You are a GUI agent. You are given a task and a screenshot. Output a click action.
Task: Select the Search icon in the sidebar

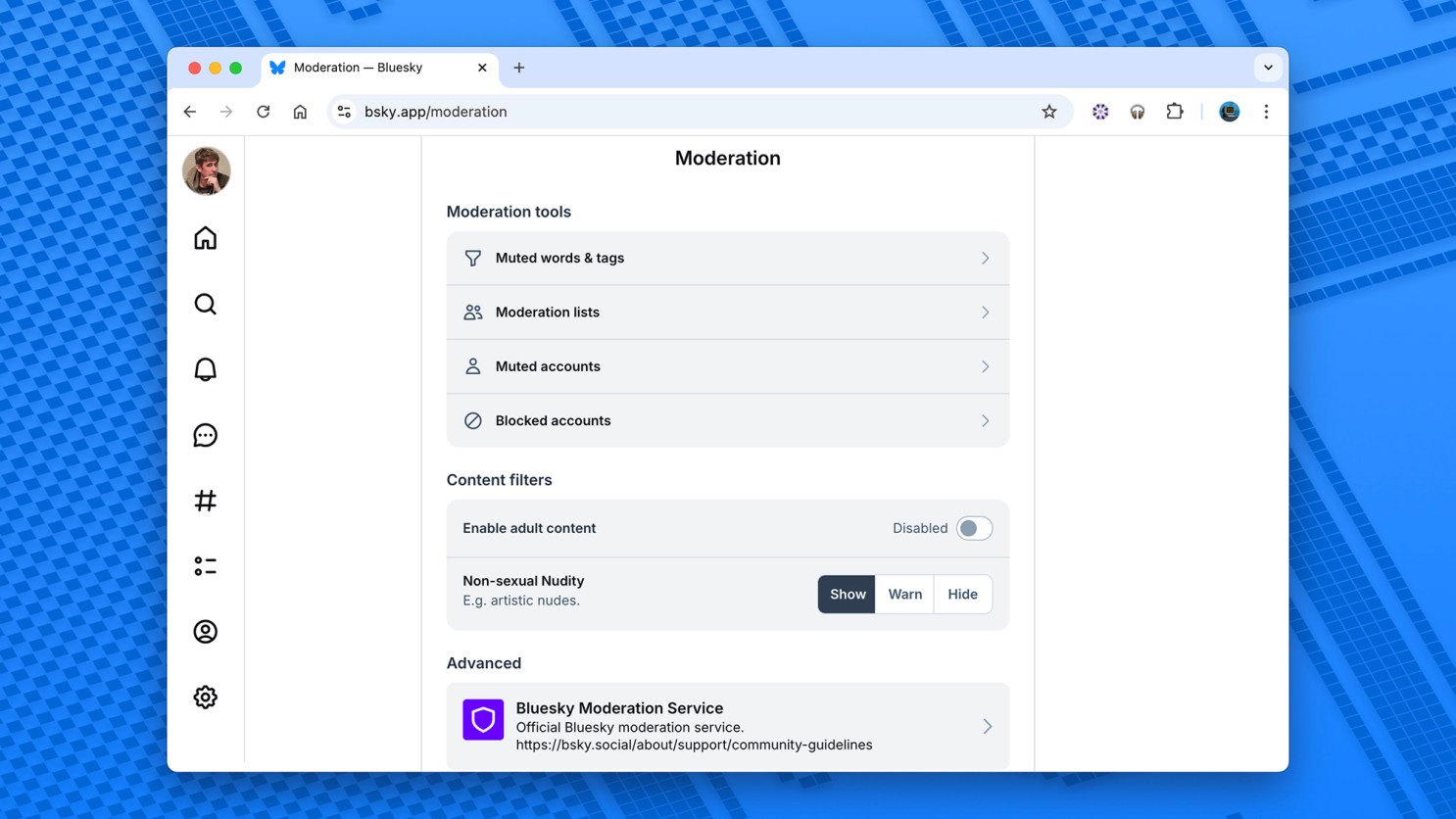tap(205, 304)
